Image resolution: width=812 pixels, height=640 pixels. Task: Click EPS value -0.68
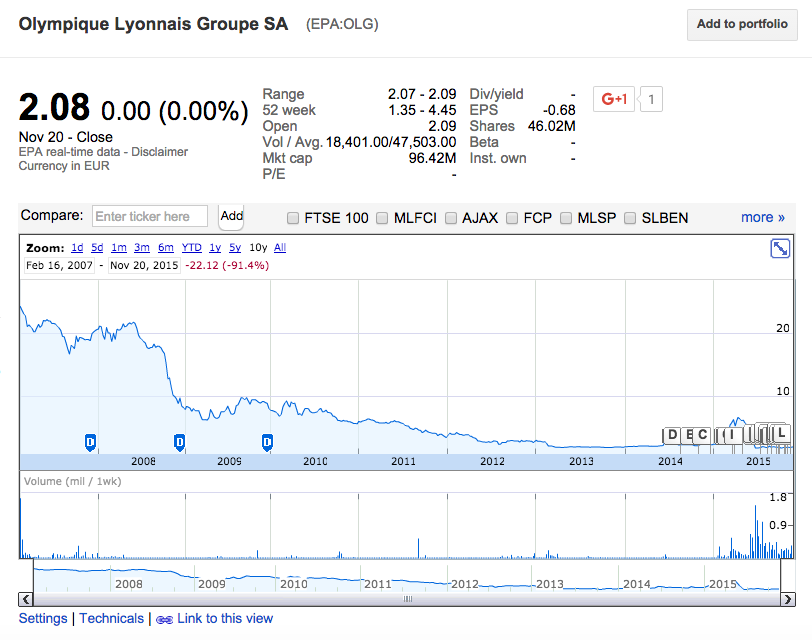coord(559,110)
